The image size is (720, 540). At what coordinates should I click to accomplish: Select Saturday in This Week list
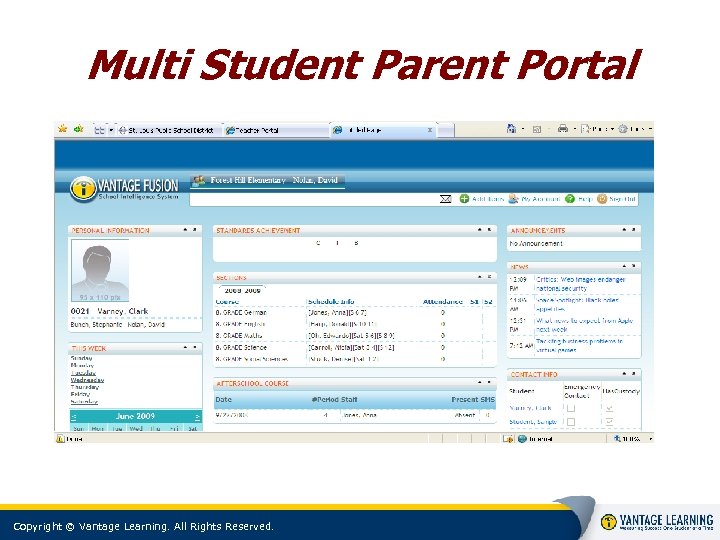coord(84,402)
